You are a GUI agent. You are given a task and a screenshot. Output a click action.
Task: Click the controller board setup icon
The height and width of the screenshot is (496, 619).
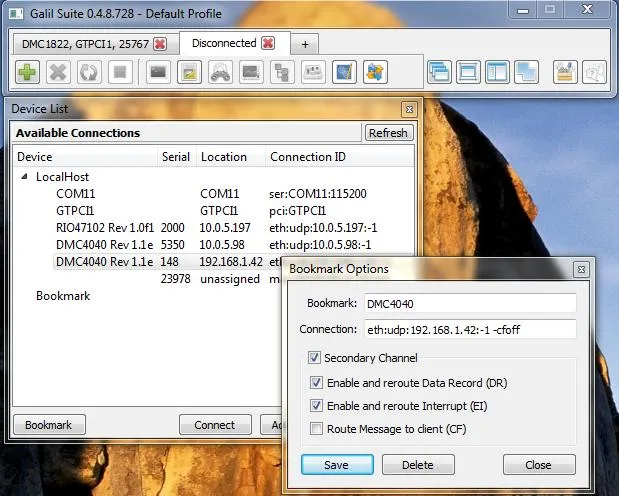click(313, 72)
